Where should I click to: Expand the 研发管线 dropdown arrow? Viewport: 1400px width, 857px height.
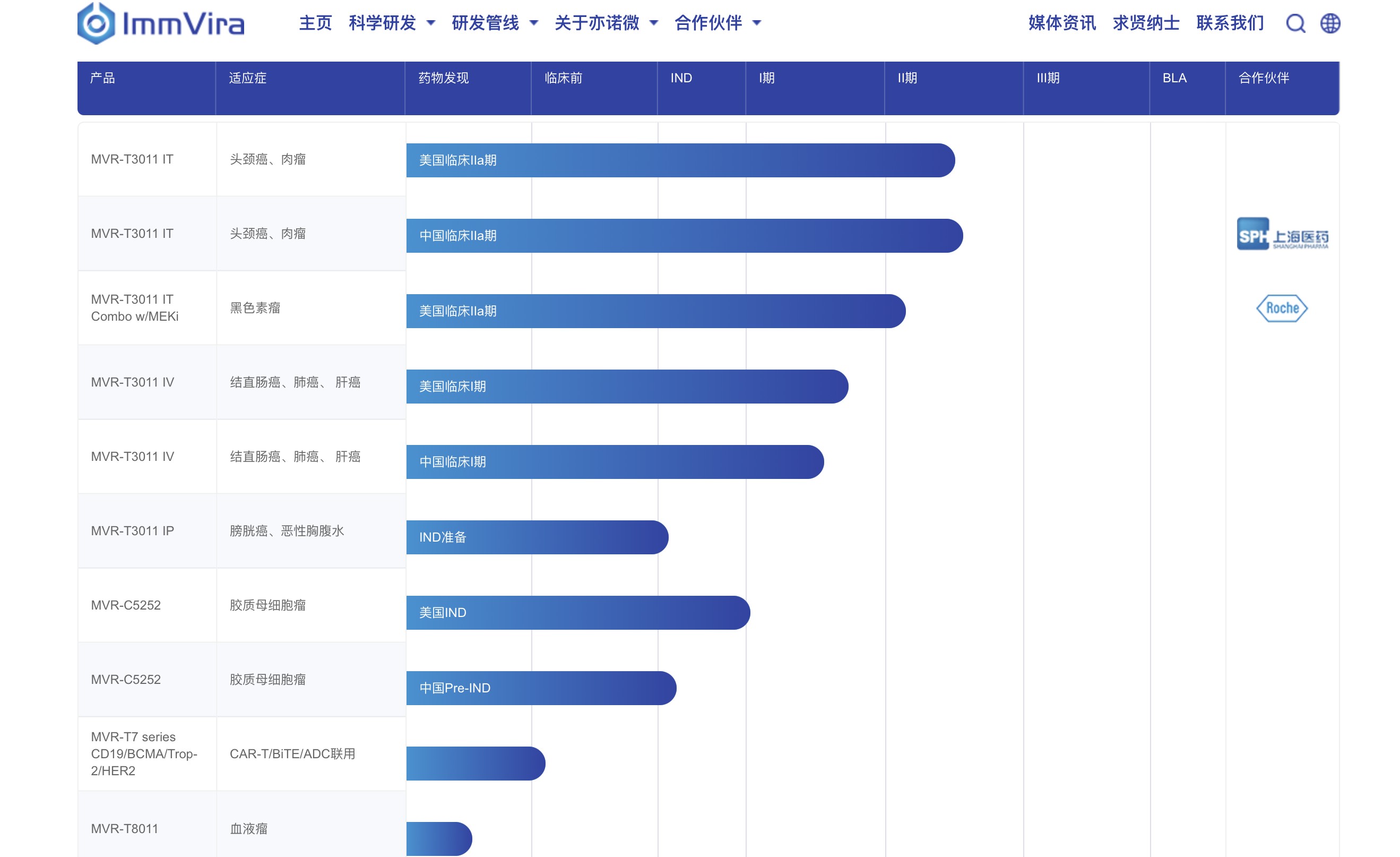(533, 23)
